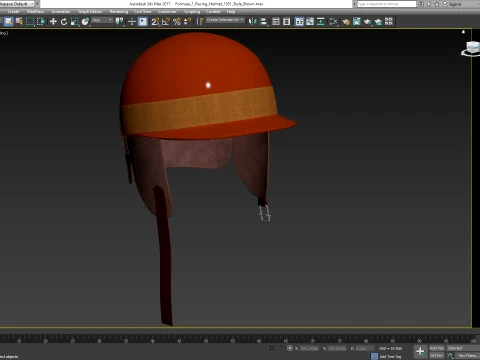Open the Rendered Frame Window icon
Viewport: 480px width, 360px height.
(x=356, y=22)
